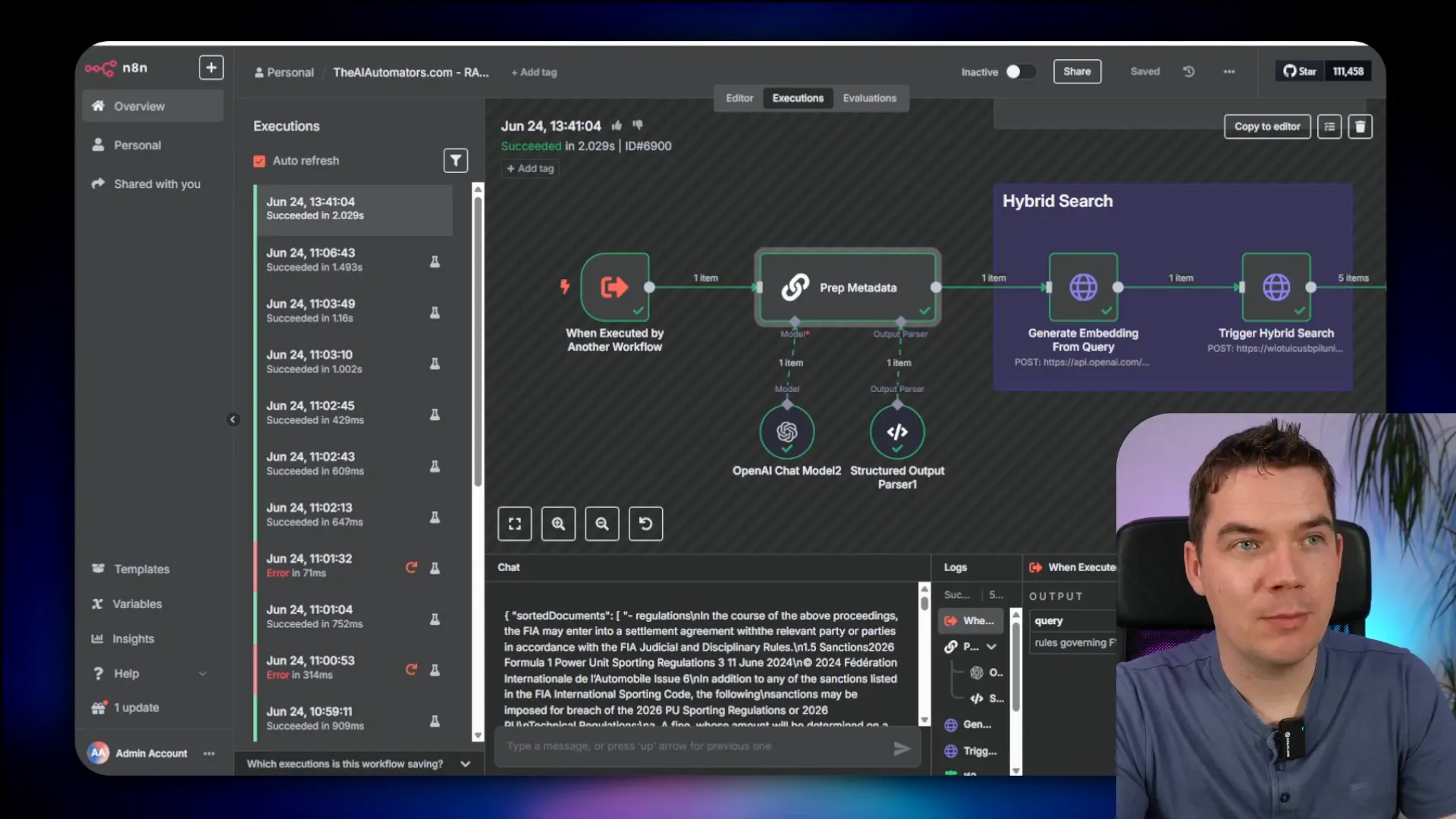The image size is (1456, 819).
Task: Add a tag to the workflow header
Action: tap(534, 72)
